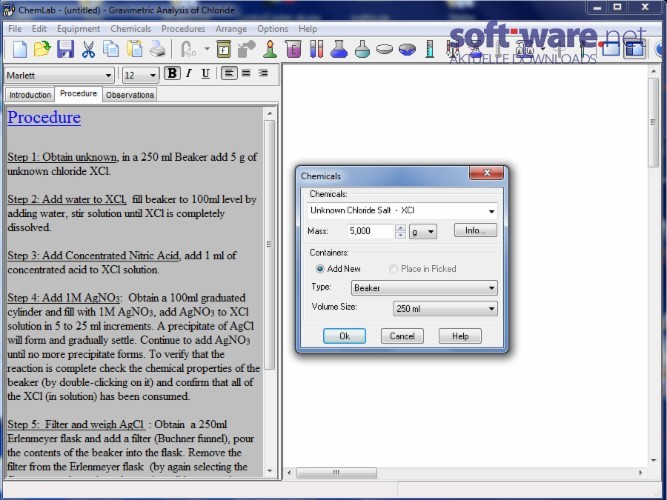Center align the text
The height and width of the screenshot is (500, 667).
pos(246,73)
